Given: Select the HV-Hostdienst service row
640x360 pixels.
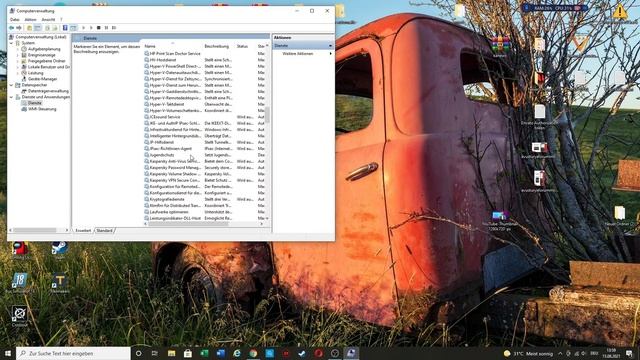Looking at the screenshot, I should coord(204,60).
